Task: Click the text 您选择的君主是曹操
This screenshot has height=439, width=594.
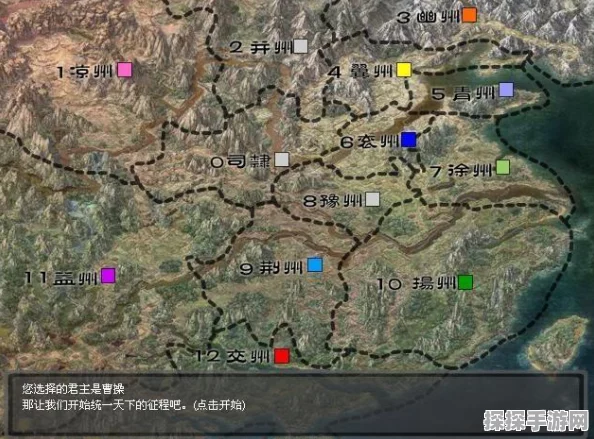Action: pyautogui.click(x=73, y=389)
